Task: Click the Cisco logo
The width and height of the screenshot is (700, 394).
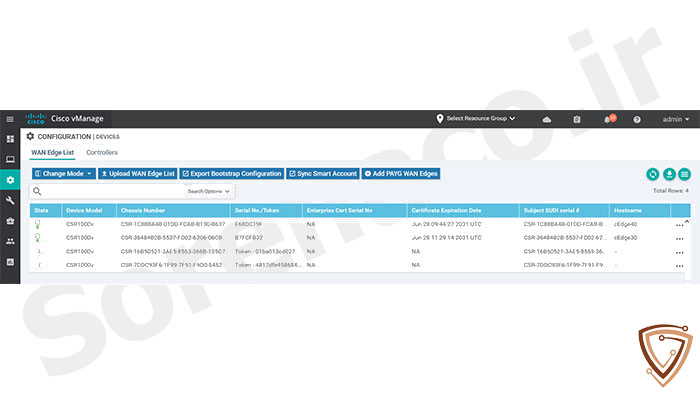Action: pyautogui.click(x=36, y=119)
